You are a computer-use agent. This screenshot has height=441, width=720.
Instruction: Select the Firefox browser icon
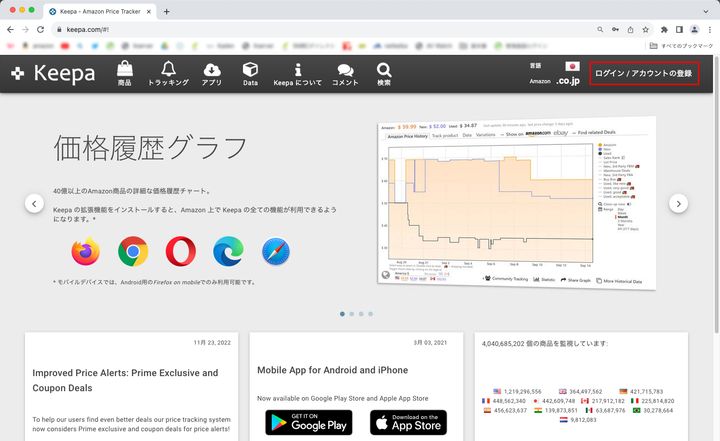point(86,252)
